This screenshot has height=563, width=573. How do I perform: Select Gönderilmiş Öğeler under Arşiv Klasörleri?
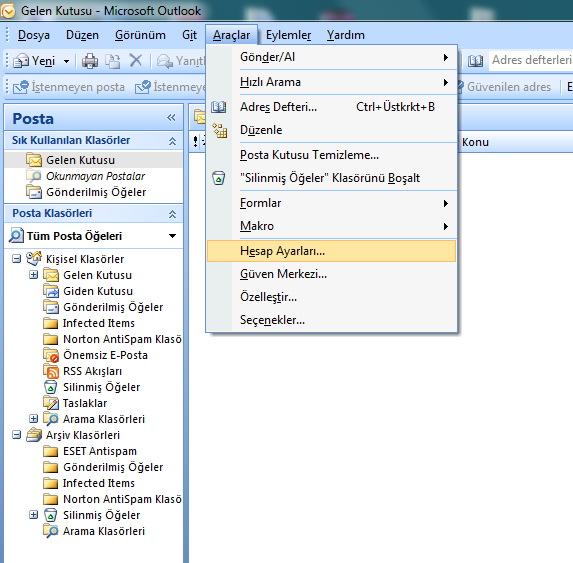[x=113, y=467]
